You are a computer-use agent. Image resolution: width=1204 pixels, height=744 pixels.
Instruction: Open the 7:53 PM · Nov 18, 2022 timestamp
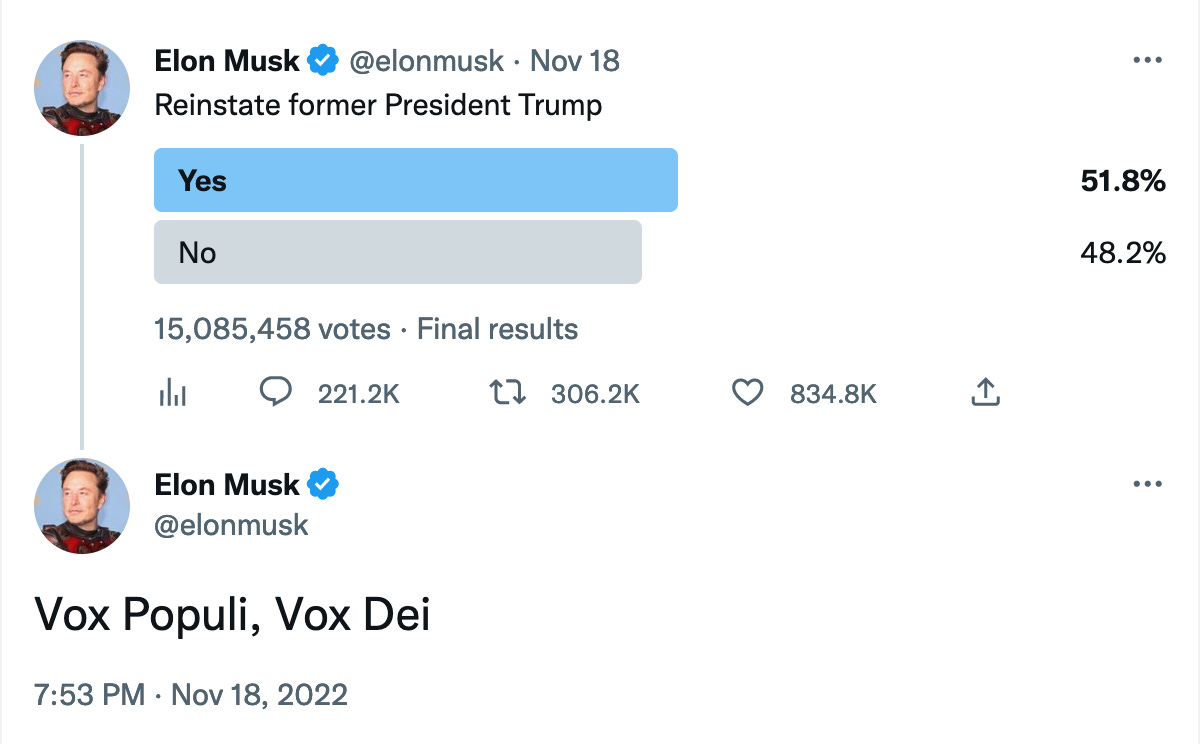(x=191, y=695)
